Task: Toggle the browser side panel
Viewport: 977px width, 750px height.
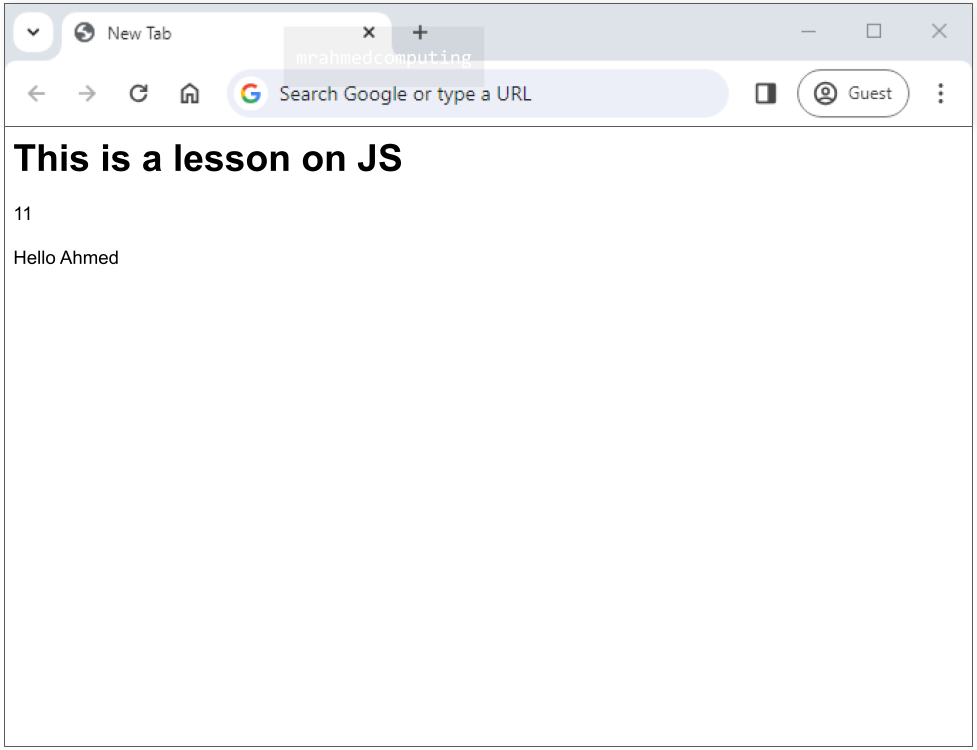Action: [766, 93]
